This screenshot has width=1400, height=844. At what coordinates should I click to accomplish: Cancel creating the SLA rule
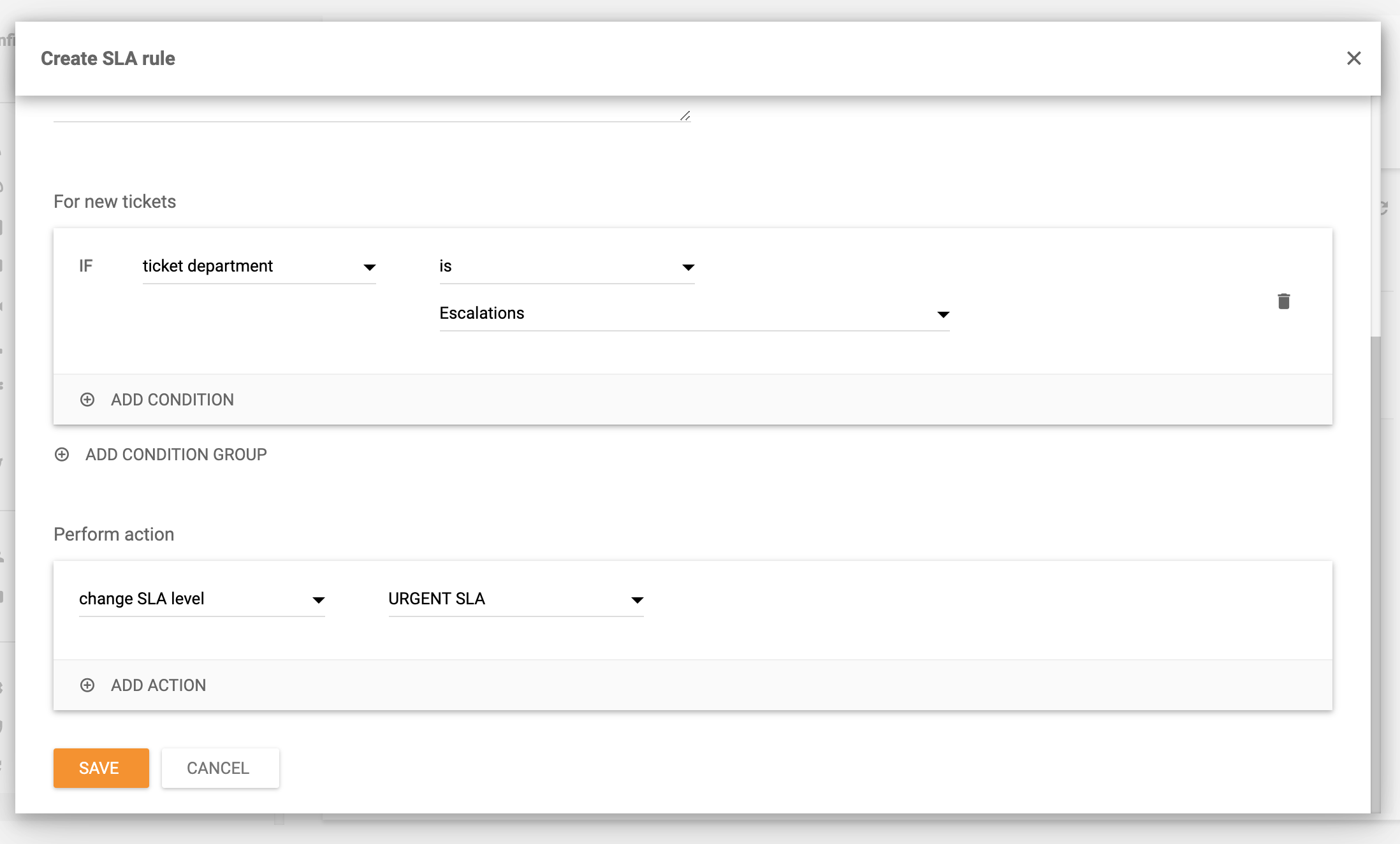(220, 768)
